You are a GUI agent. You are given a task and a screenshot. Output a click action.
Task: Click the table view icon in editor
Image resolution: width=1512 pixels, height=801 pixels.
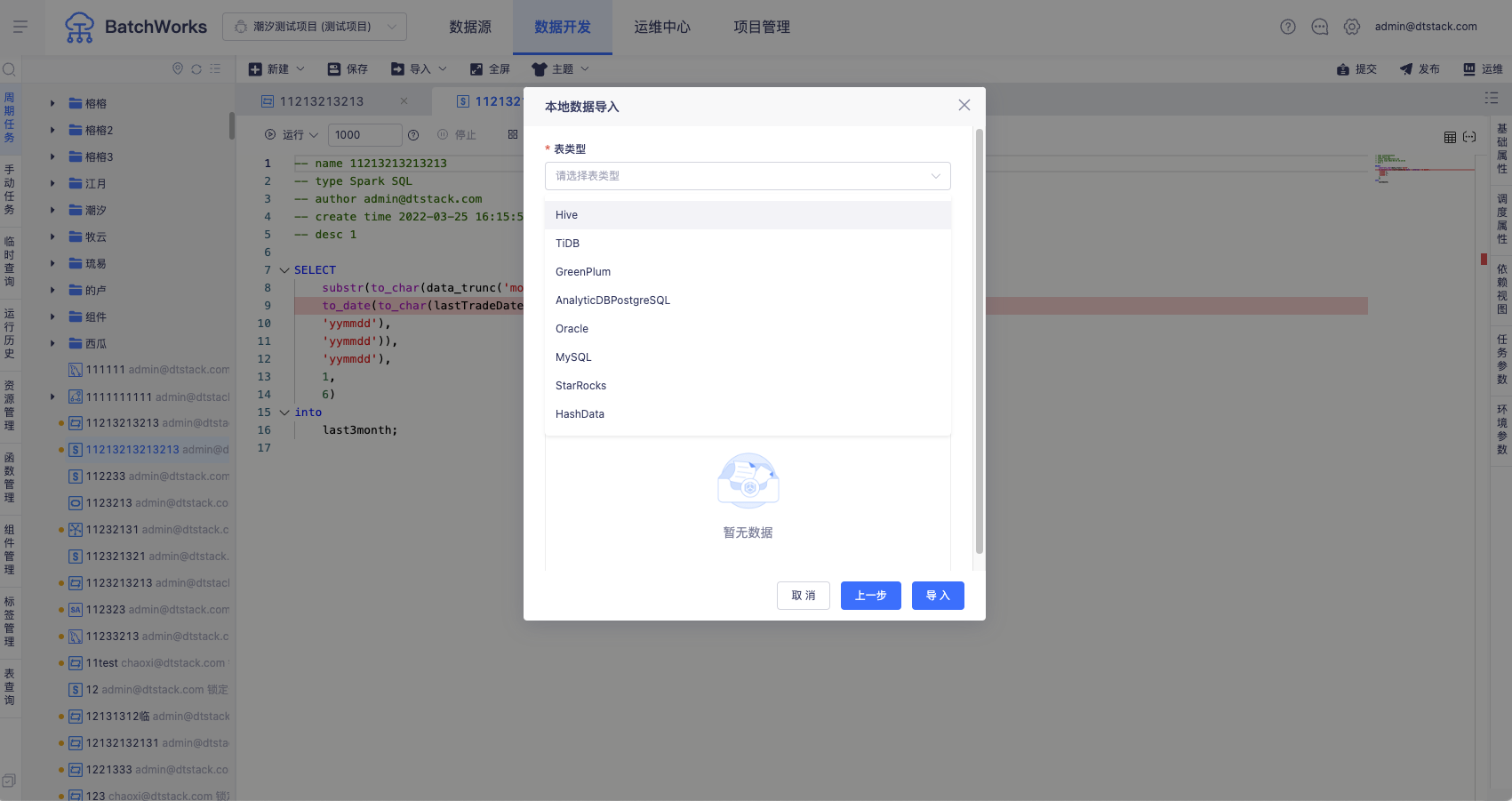1450,137
